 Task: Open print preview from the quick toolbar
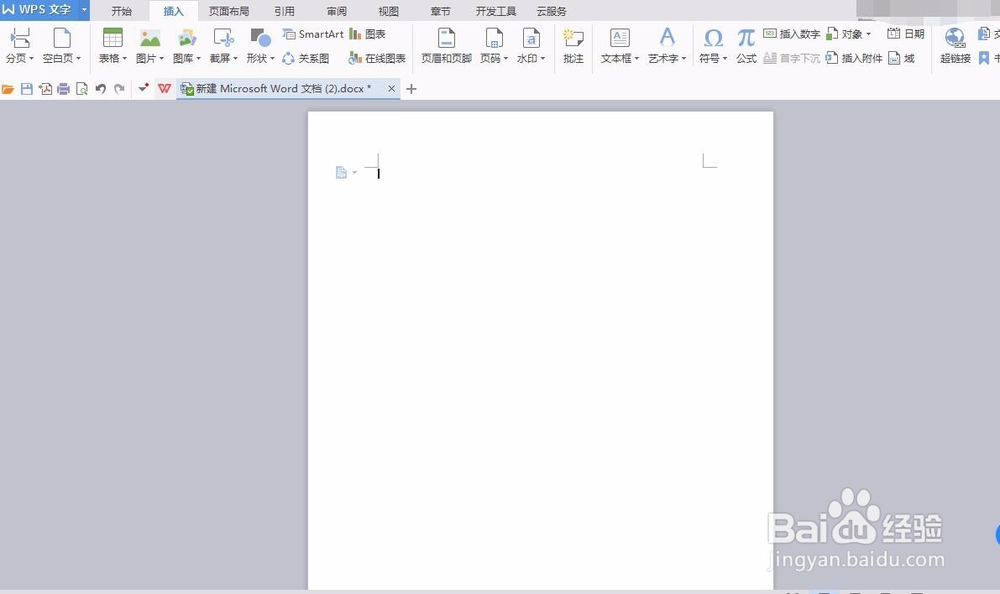point(82,89)
